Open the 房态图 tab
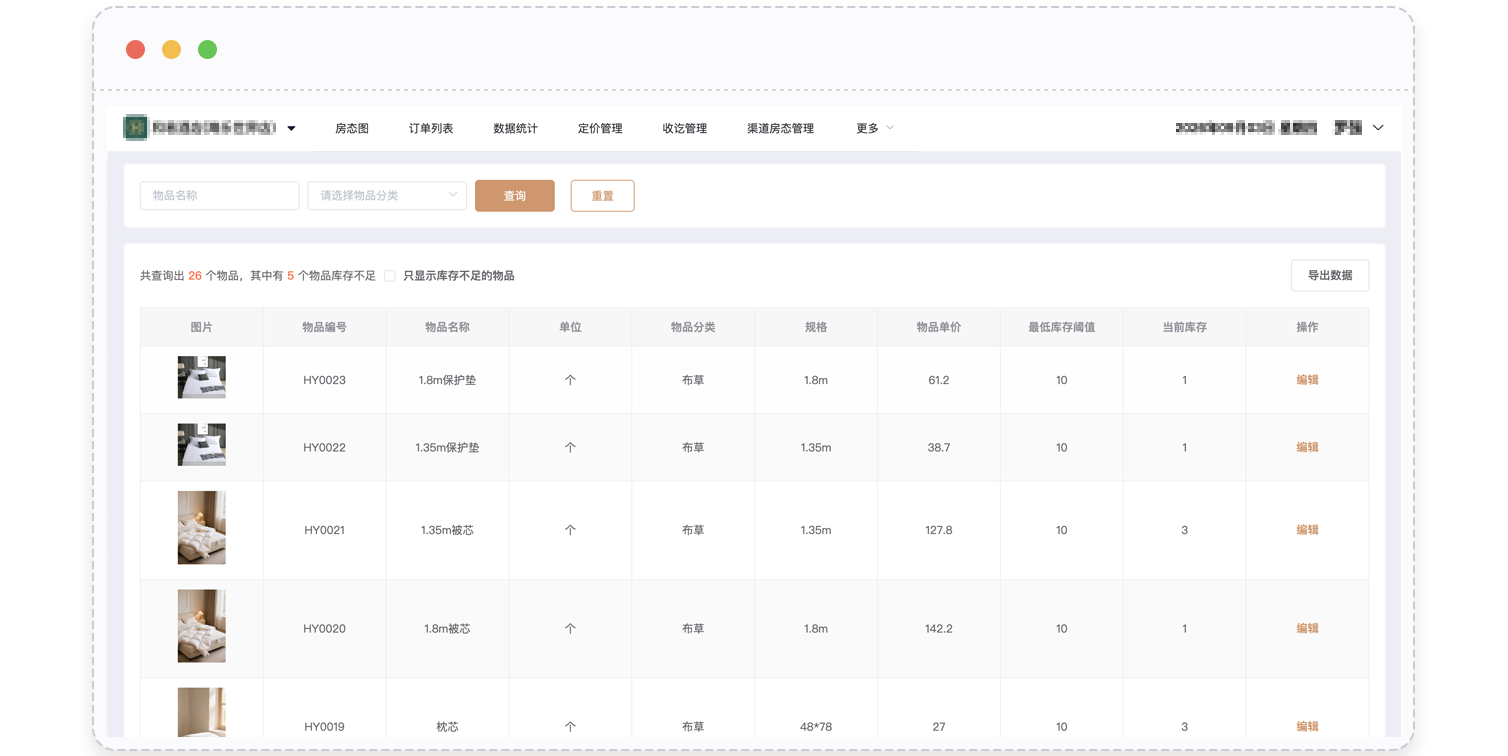The image size is (1508, 756). (x=352, y=128)
